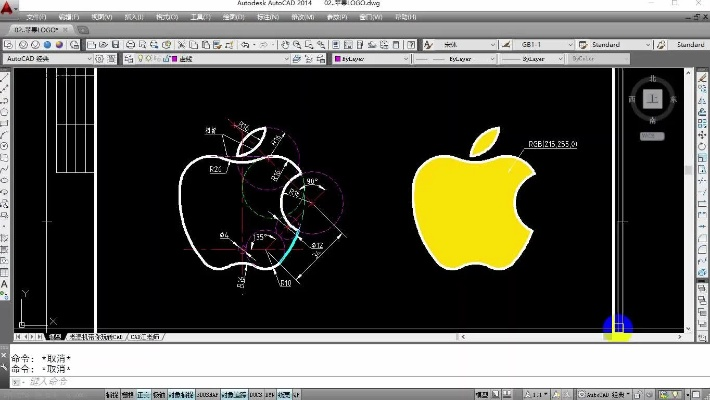Click the ViewCube 上 top face

point(652,99)
